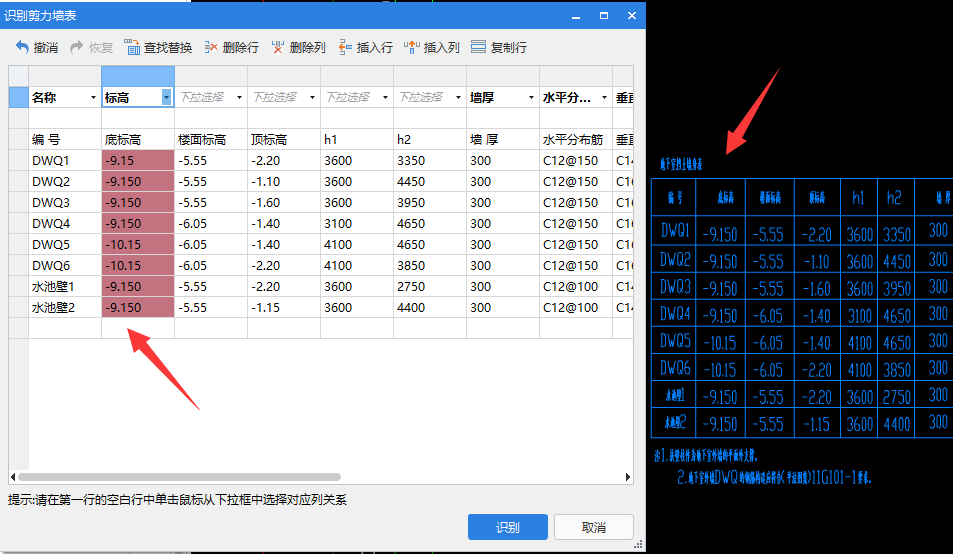The width and height of the screenshot is (953, 554).
Task: Open the 水平分... column mapping dropdown
Action: tap(604, 97)
